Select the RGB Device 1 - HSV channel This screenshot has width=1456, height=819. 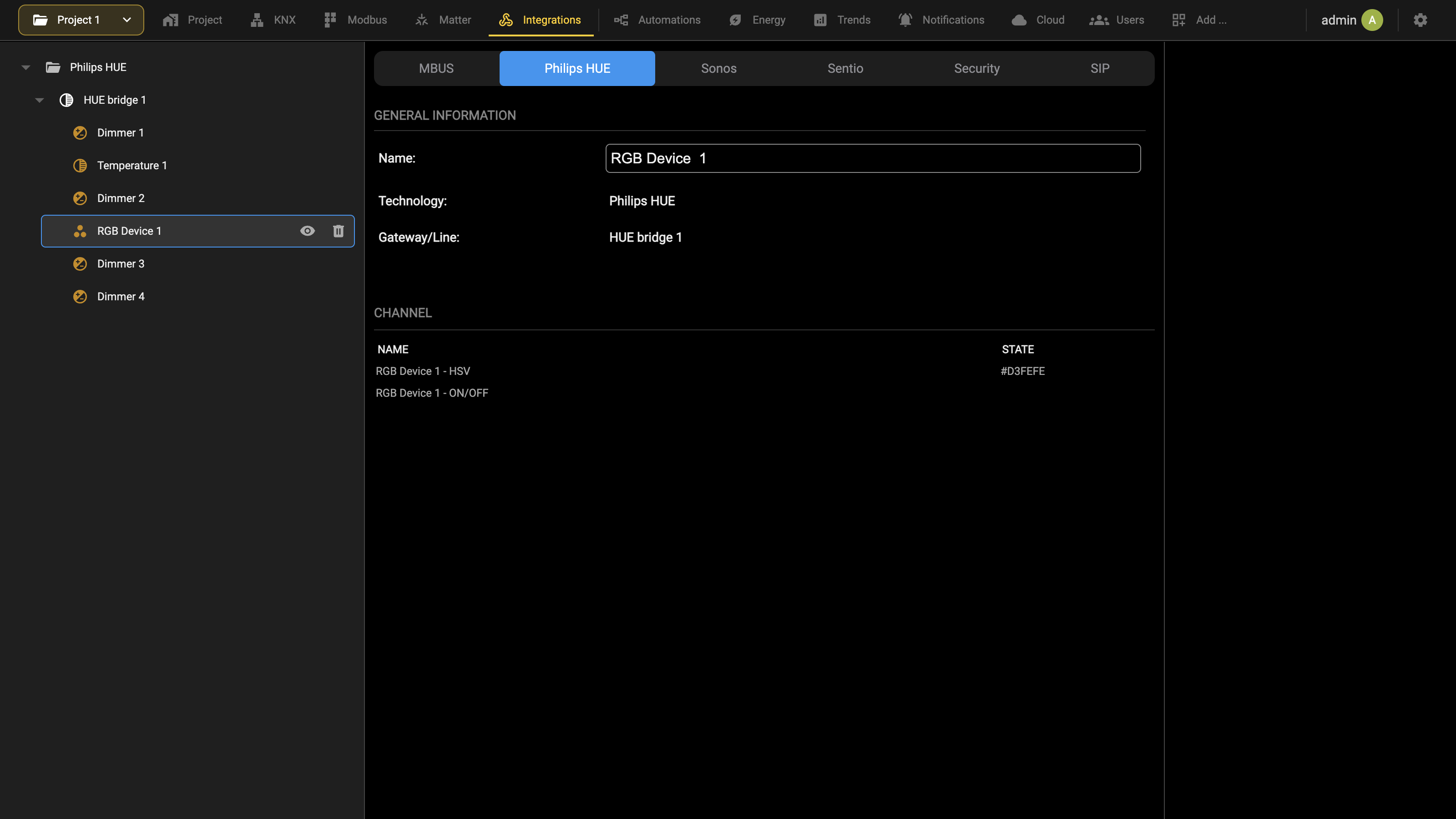click(x=423, y=371)
